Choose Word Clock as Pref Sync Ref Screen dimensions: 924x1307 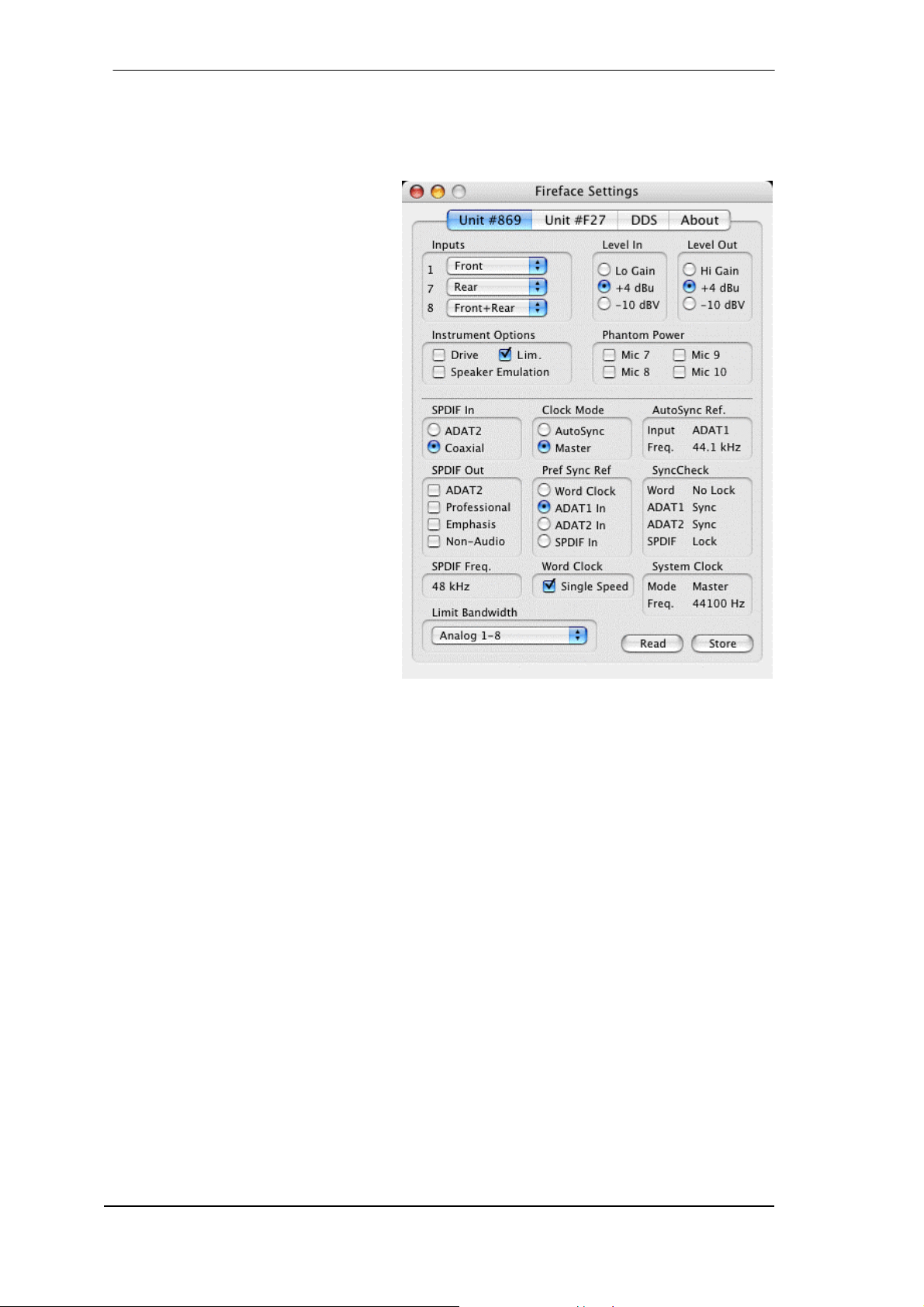click(545, 490)
